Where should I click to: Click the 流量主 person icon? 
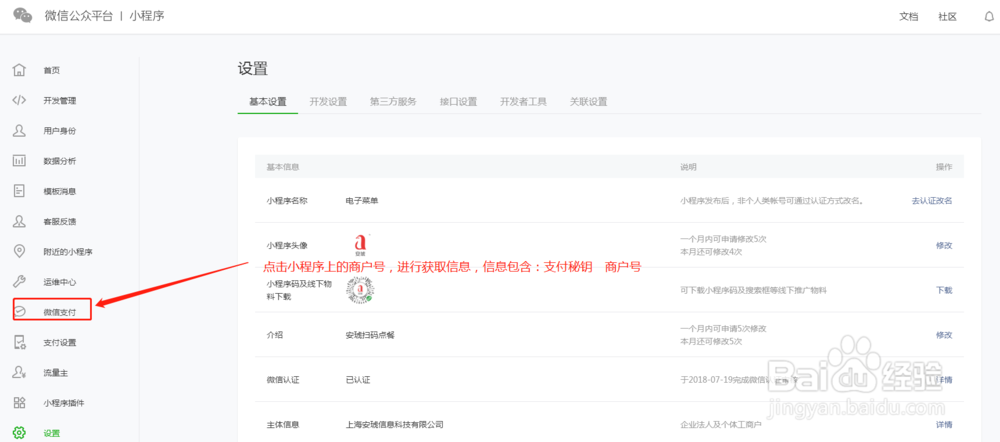[x=19, y=372]
